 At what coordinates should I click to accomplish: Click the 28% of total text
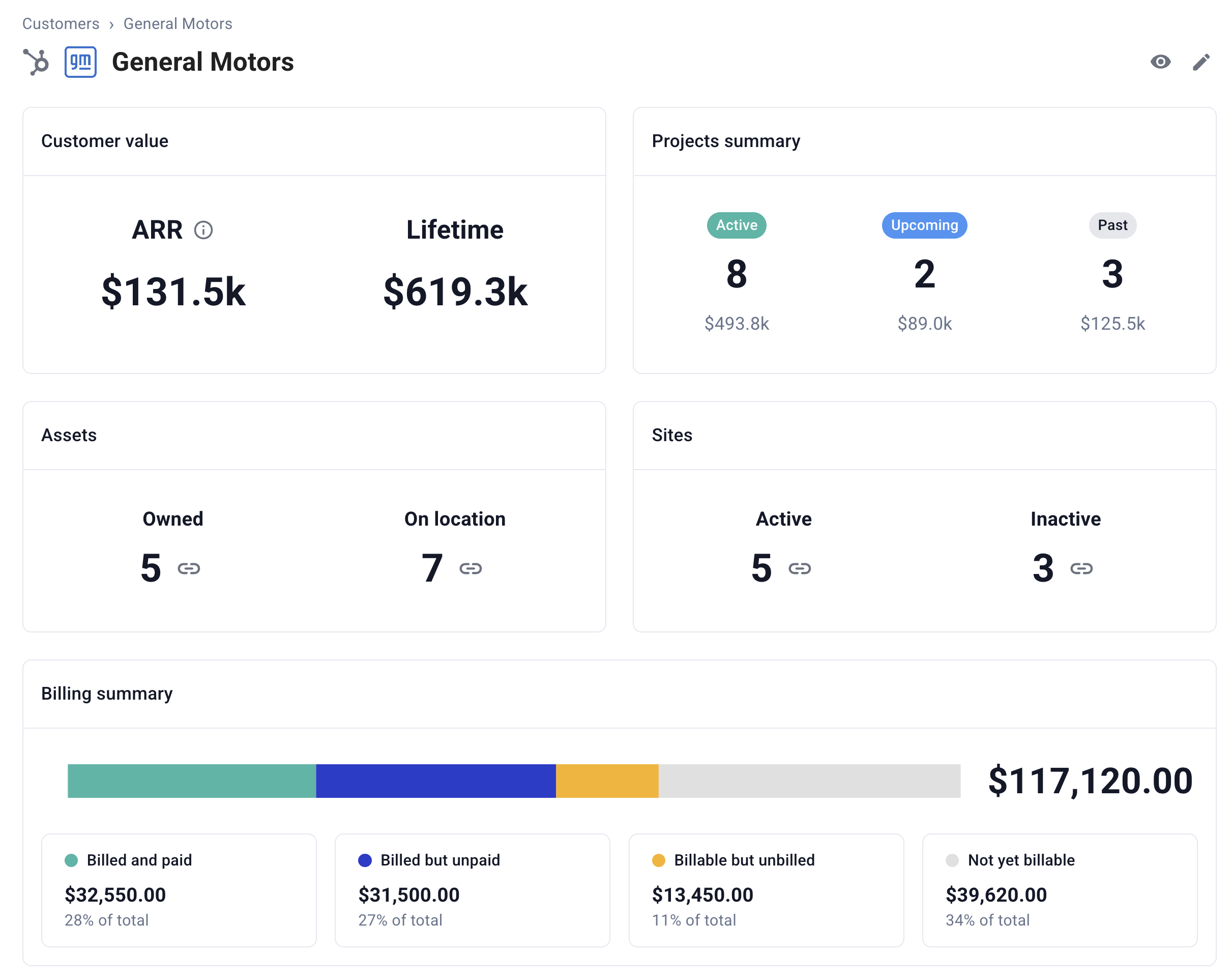(106, 920)
